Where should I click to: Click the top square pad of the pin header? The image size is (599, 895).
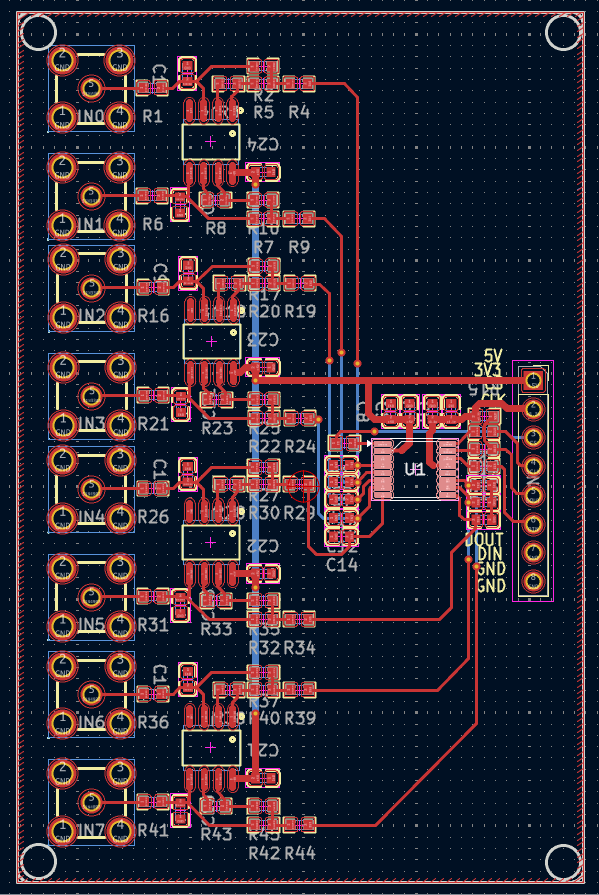pos(534,379)
